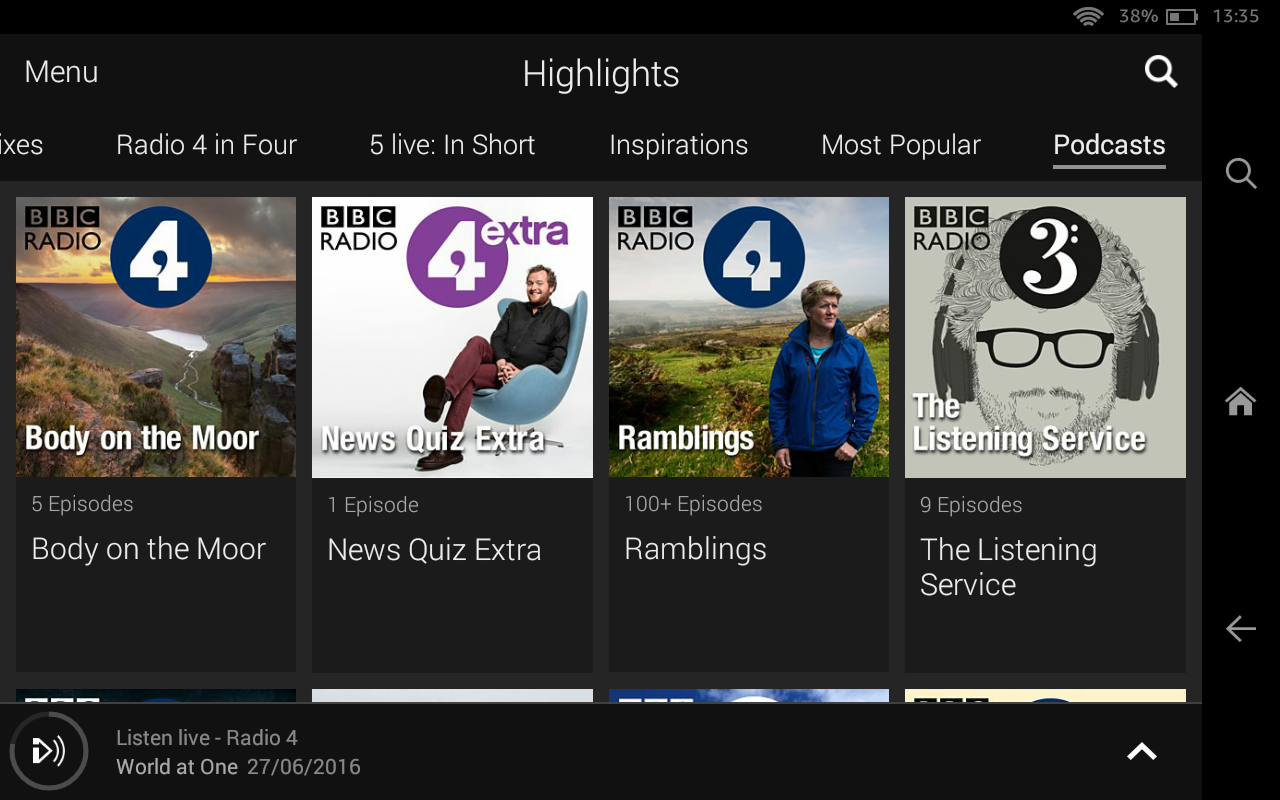This screenshot has height=800, width=1280.
Task: Tap the back arrow in the side bar
Action: pyautogui.click(x=1241, y=628)
